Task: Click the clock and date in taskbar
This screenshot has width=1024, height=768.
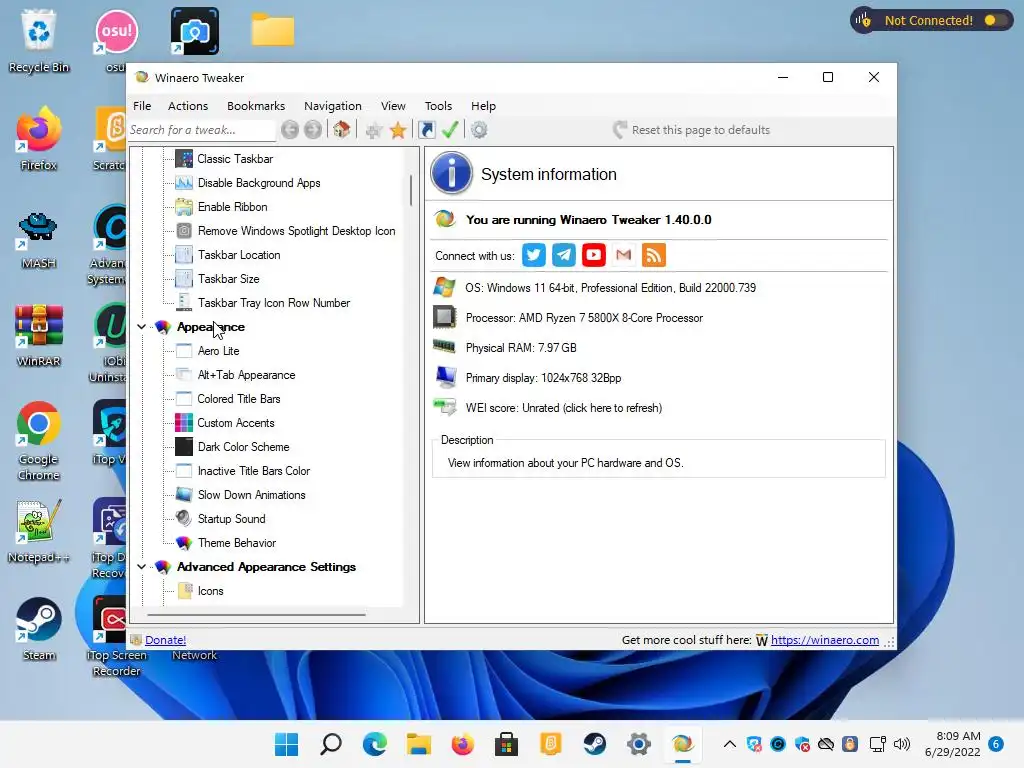Action: coord(953,744)
